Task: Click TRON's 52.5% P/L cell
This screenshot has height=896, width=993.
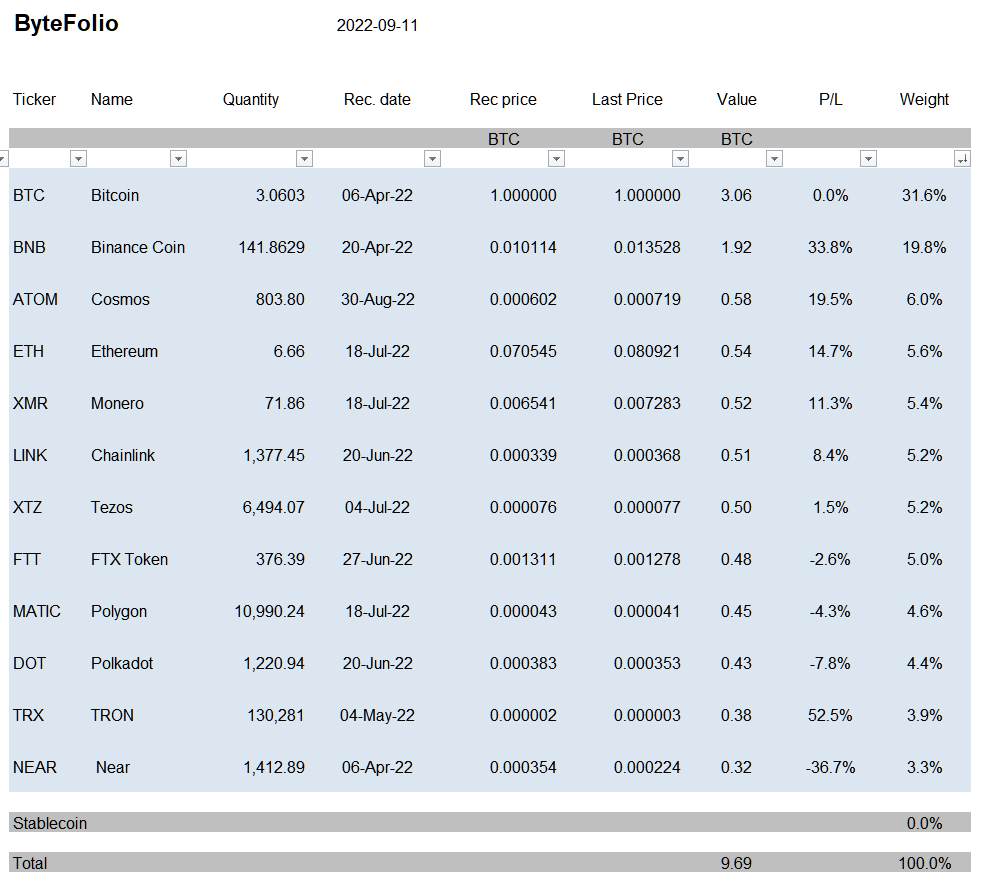Action: click(830, 715)
